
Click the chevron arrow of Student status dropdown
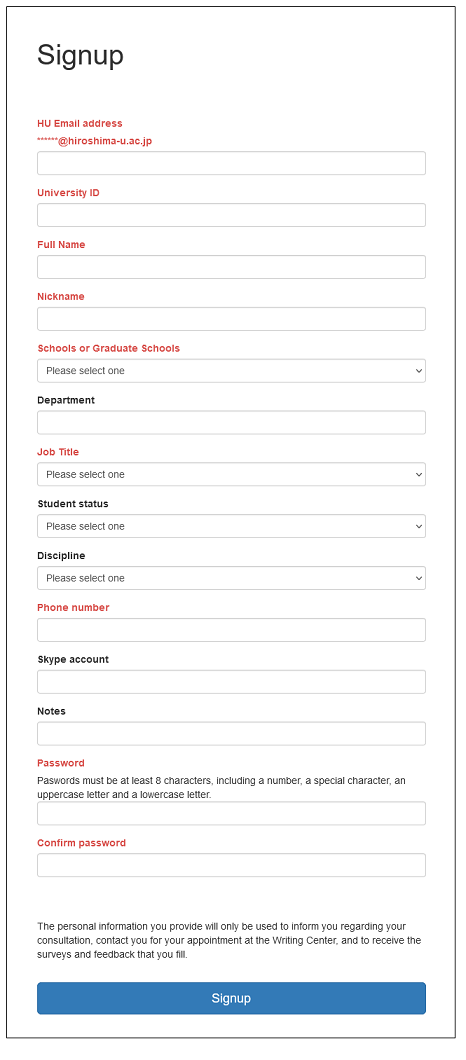click(x=419, y=527)
